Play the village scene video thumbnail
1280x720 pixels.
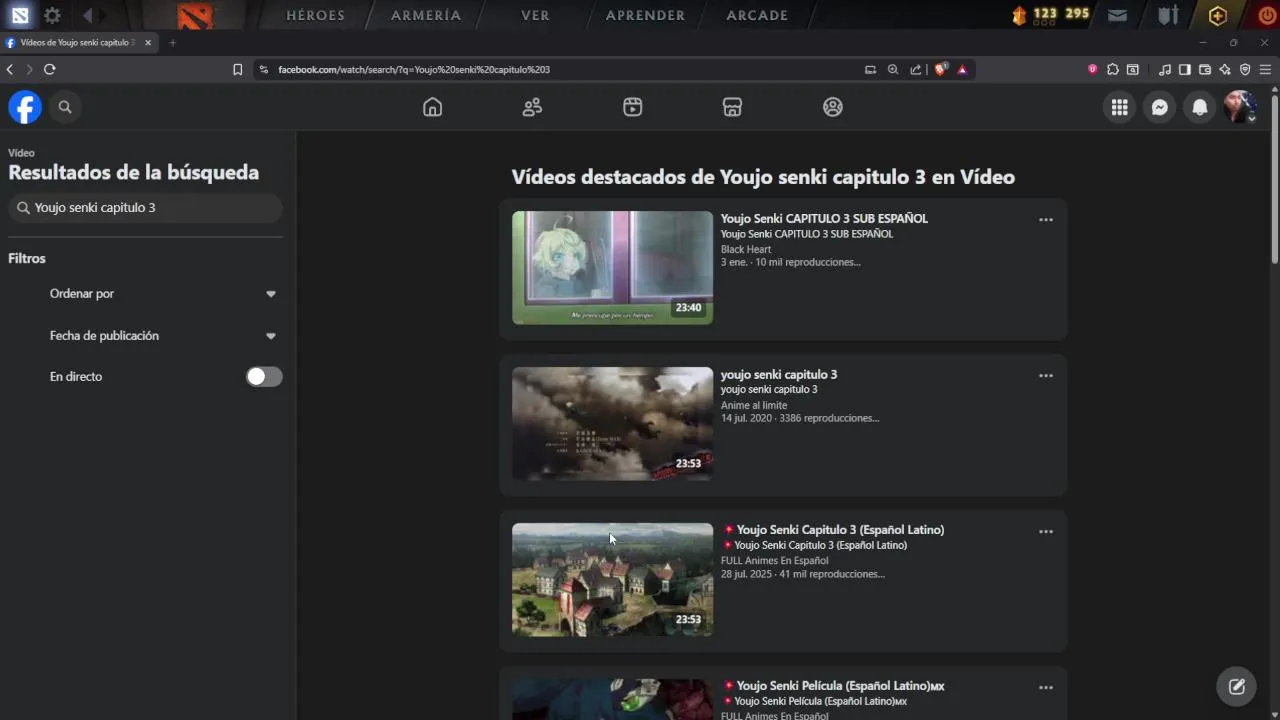coord(612,579)
